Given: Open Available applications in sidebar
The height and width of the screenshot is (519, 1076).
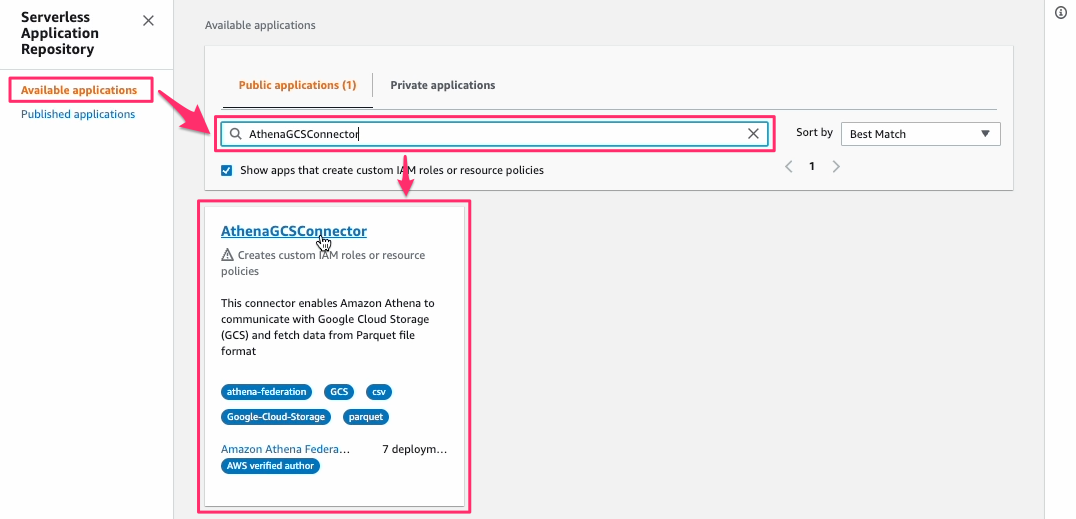Looking at the screenshot, I should [x=79, y=90].
